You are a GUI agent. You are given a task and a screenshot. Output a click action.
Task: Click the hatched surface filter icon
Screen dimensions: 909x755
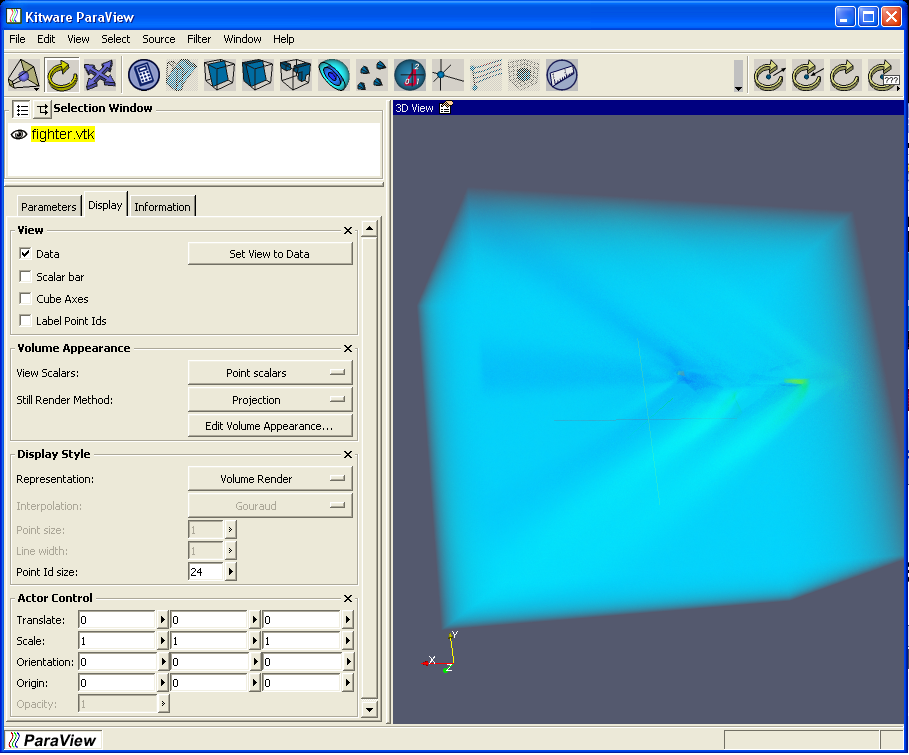181,75
